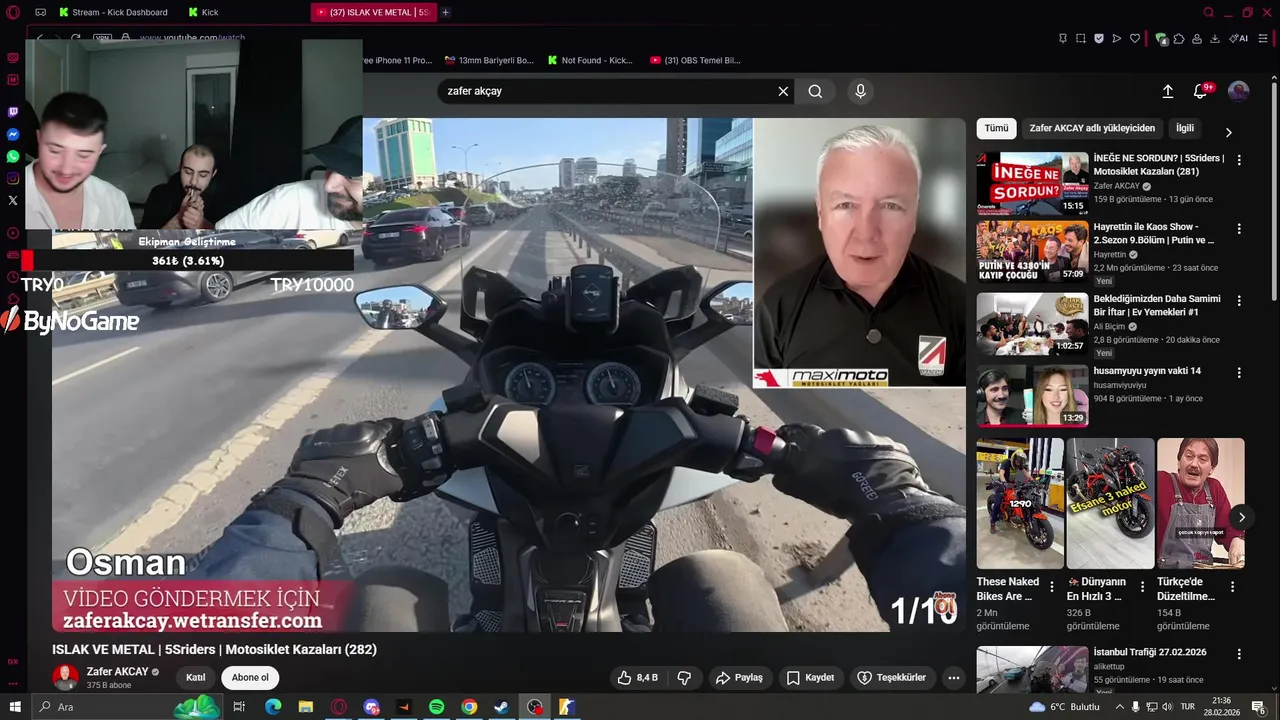The image size is (1280, 720).
Task: Open Task View on the taskbar
Action: [x=239, y=707]
